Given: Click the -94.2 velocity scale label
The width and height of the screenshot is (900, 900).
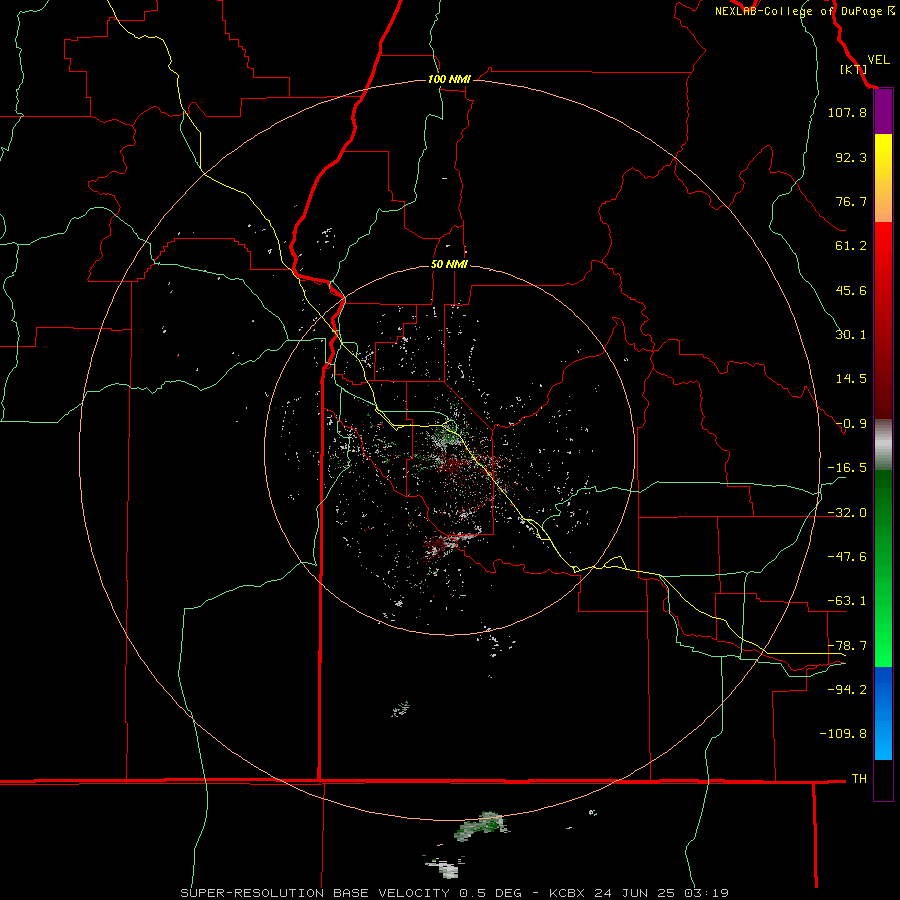Looking at the screenshot, I should click(x=847, y=689).
